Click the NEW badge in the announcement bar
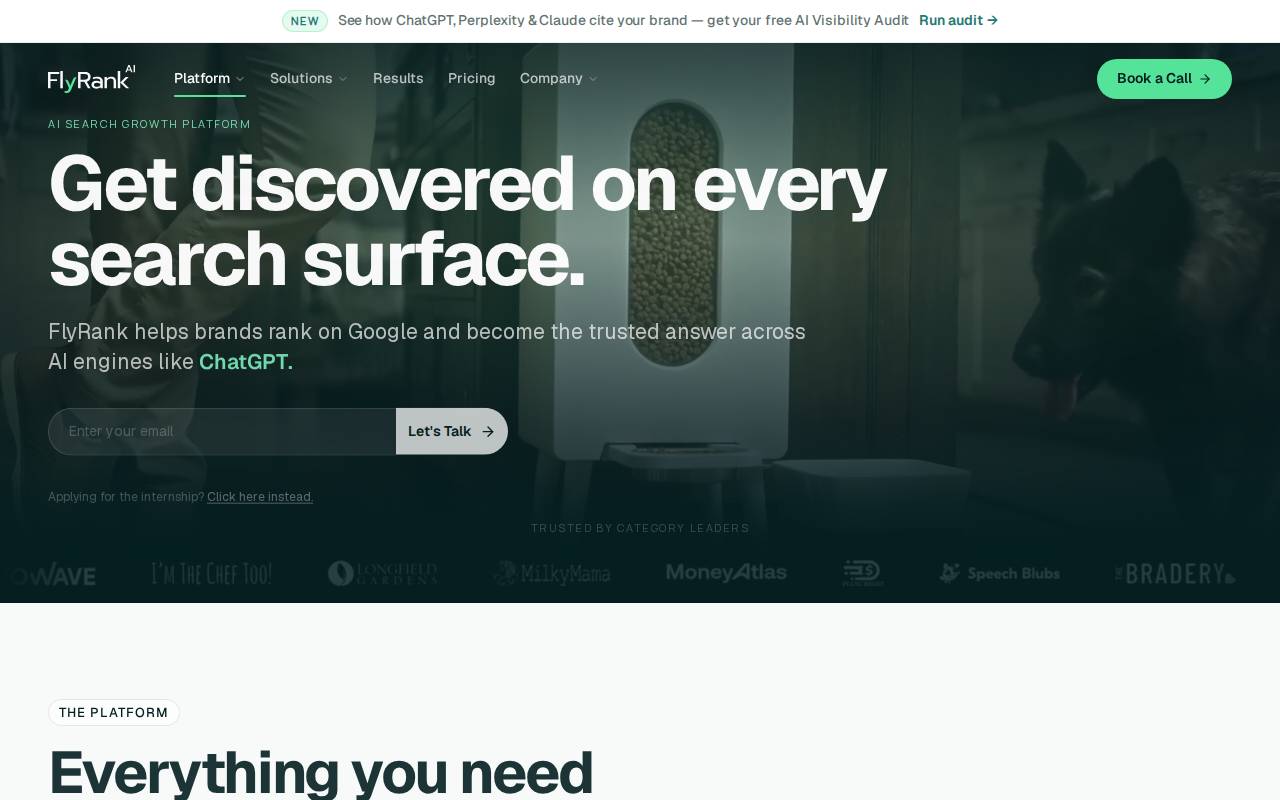Viewport: 1280px width, 800px height. click(x=305, y=21)
